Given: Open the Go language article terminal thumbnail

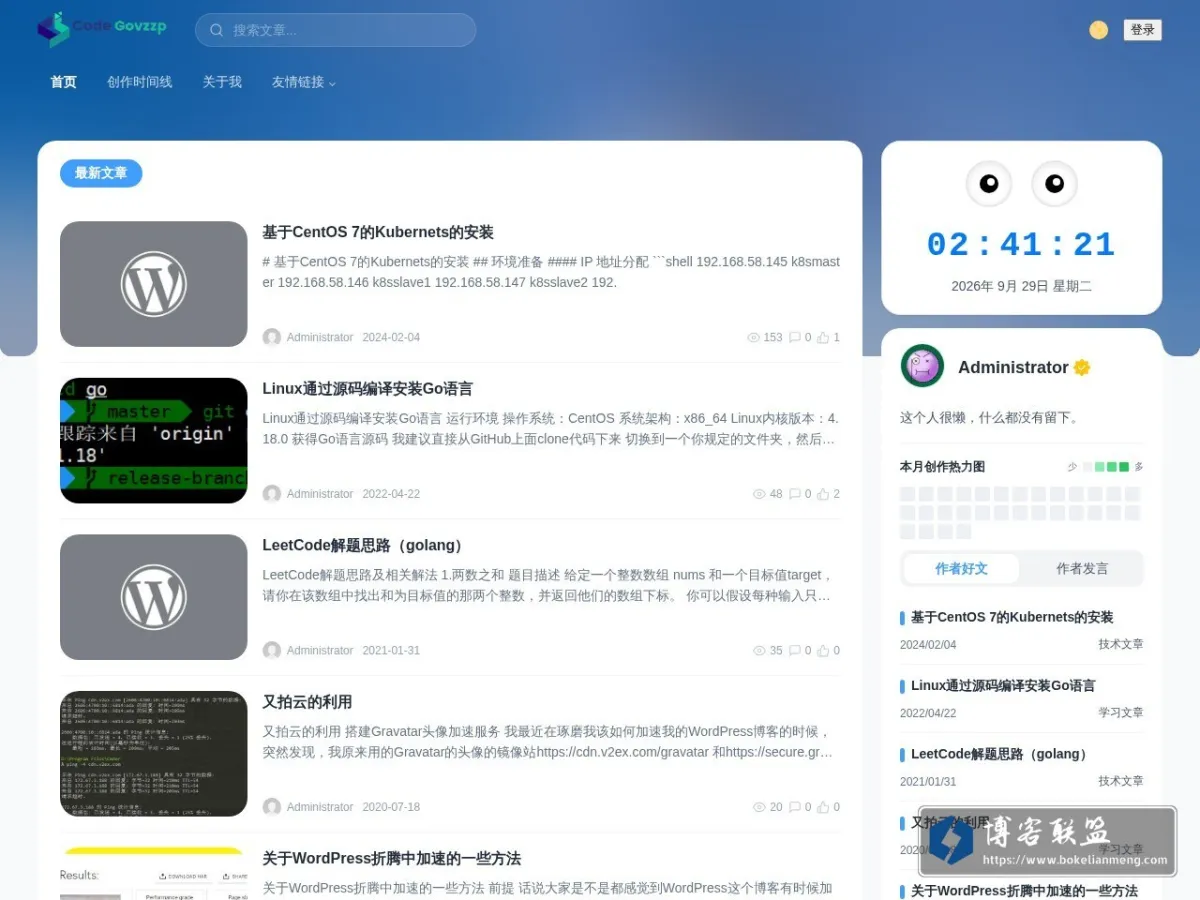Looking at the screenshot, I should [x=153, y=440].
